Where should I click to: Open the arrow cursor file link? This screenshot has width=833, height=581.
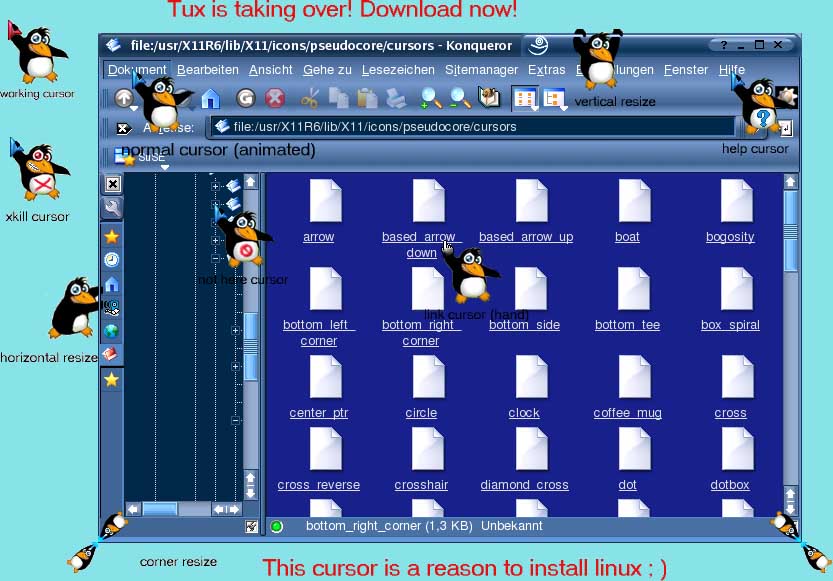(318, 237)
